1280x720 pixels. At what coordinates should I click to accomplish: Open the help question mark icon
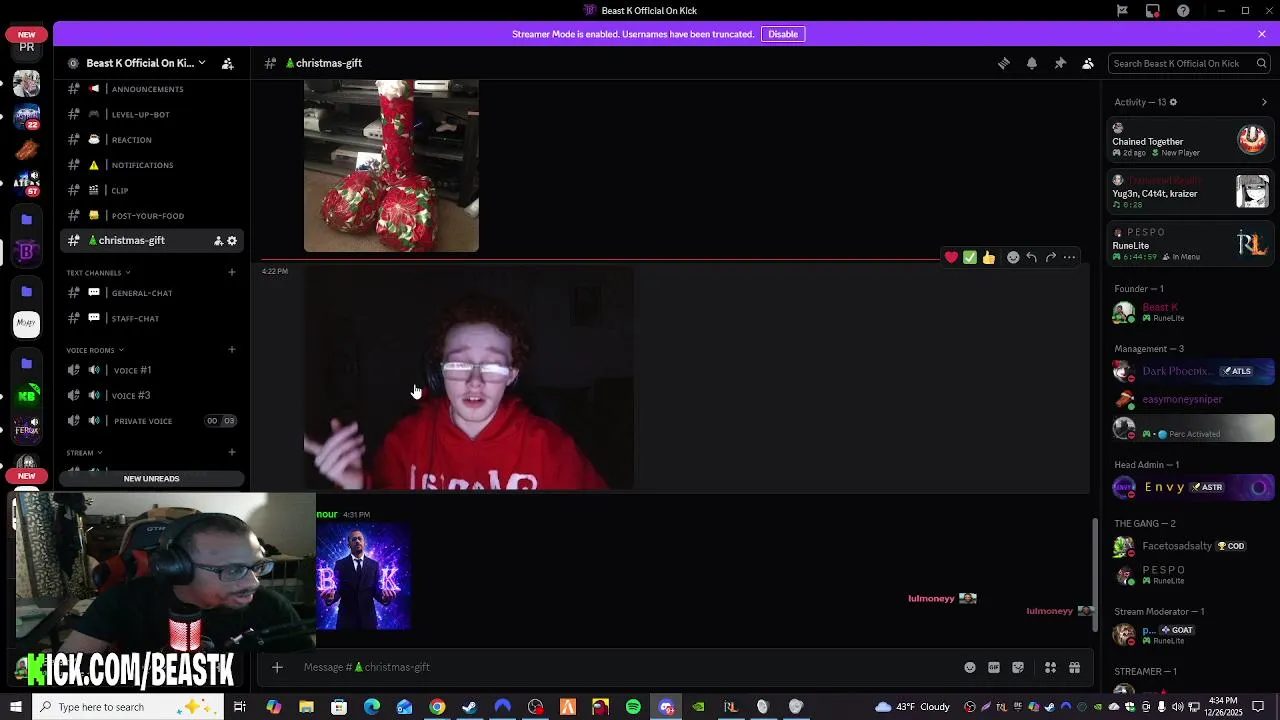(1184, 11)
